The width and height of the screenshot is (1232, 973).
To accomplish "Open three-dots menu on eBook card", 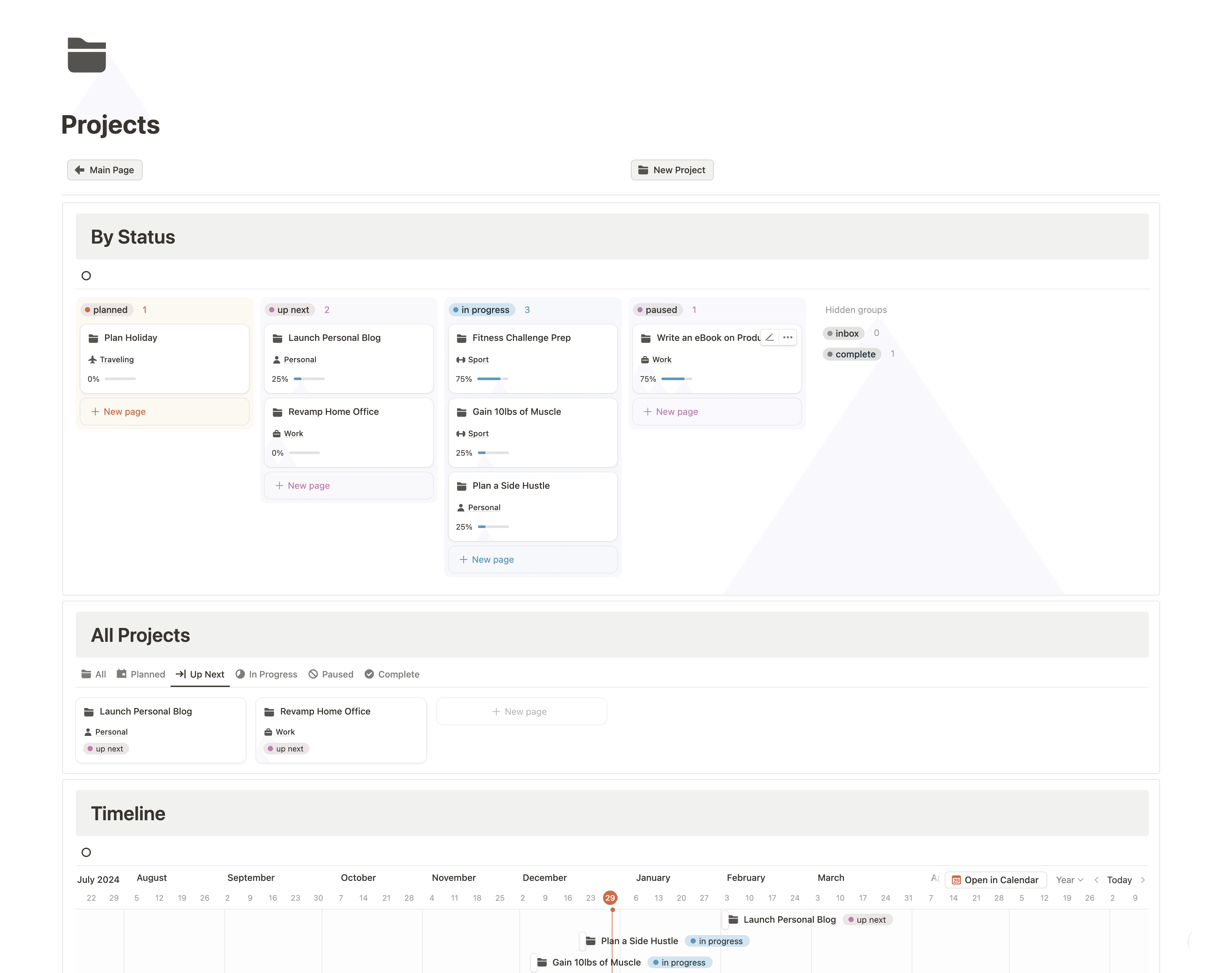I will click(x=788, y=337).
